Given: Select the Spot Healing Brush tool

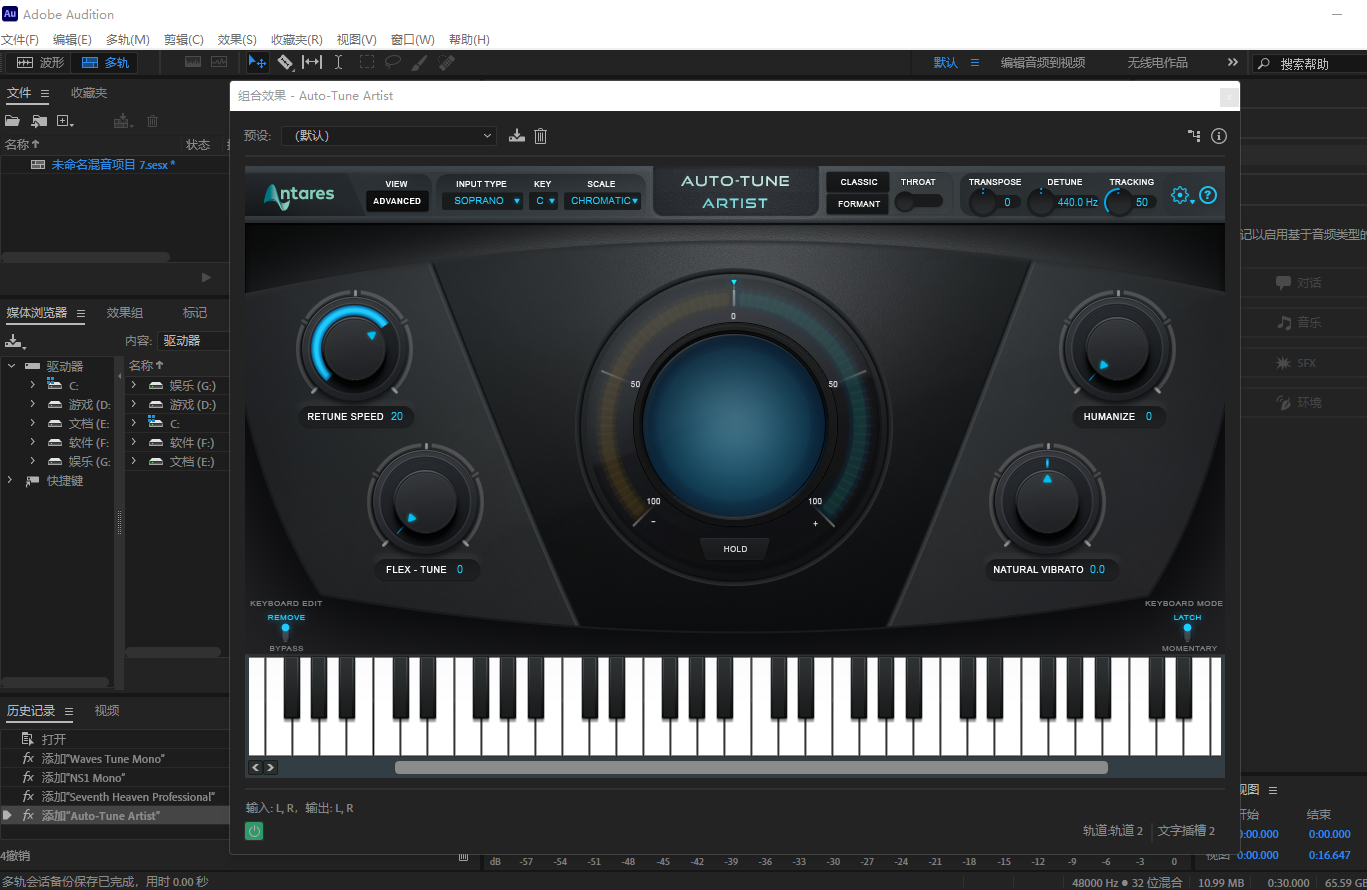Looking at the screenshot, I should coord(446,62).
